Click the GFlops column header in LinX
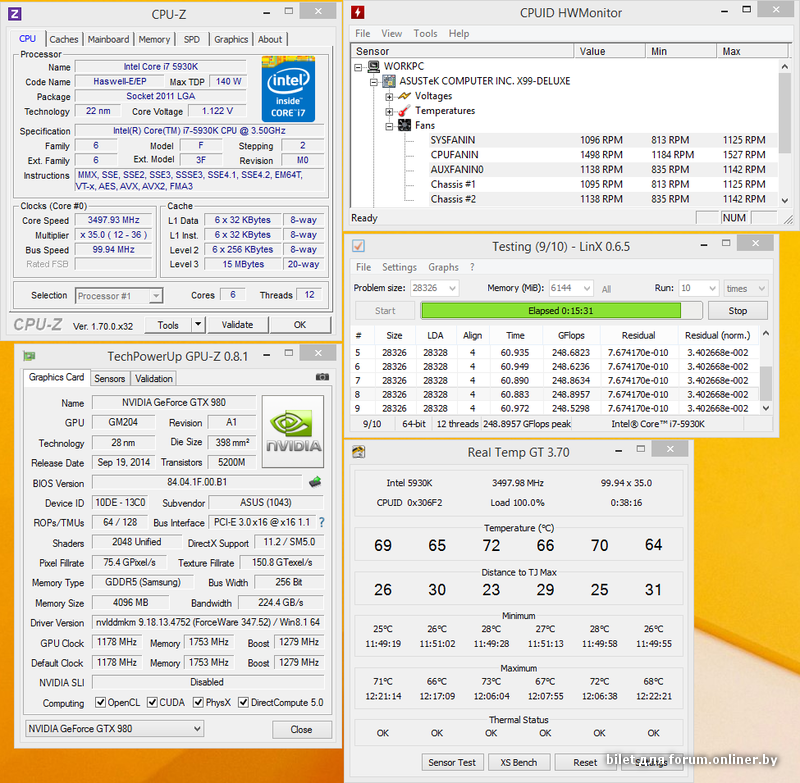800x783 pixels. point(571,335)
